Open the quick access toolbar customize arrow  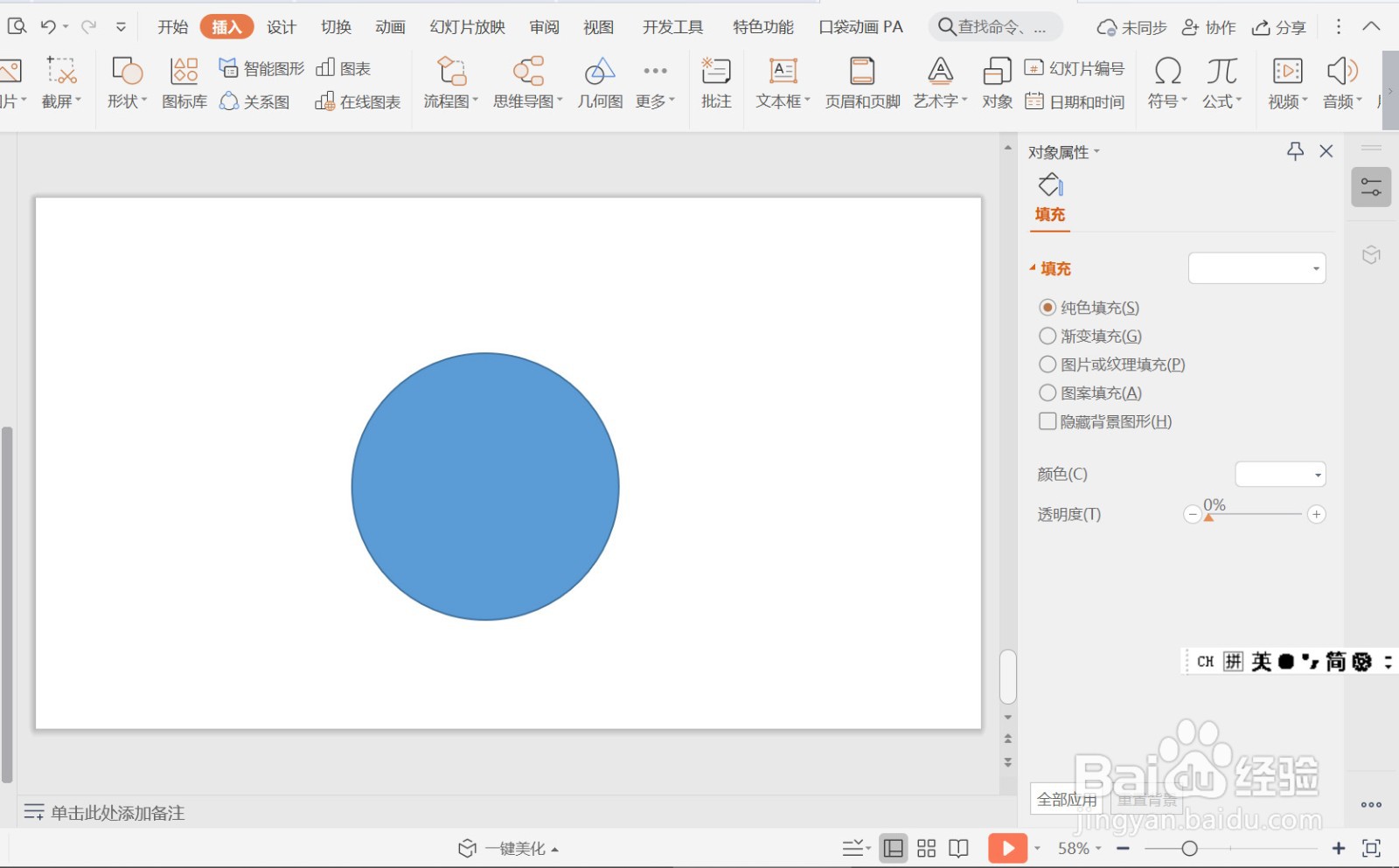pos(121,27)
